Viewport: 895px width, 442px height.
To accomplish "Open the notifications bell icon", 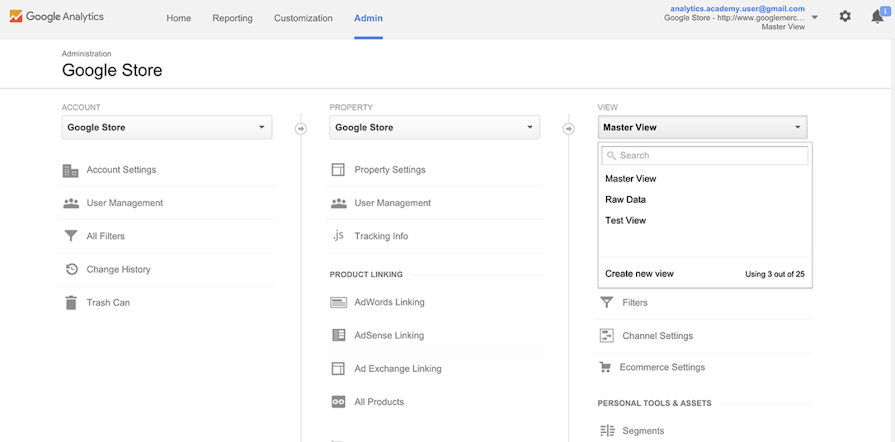I will tap(877, 17).
